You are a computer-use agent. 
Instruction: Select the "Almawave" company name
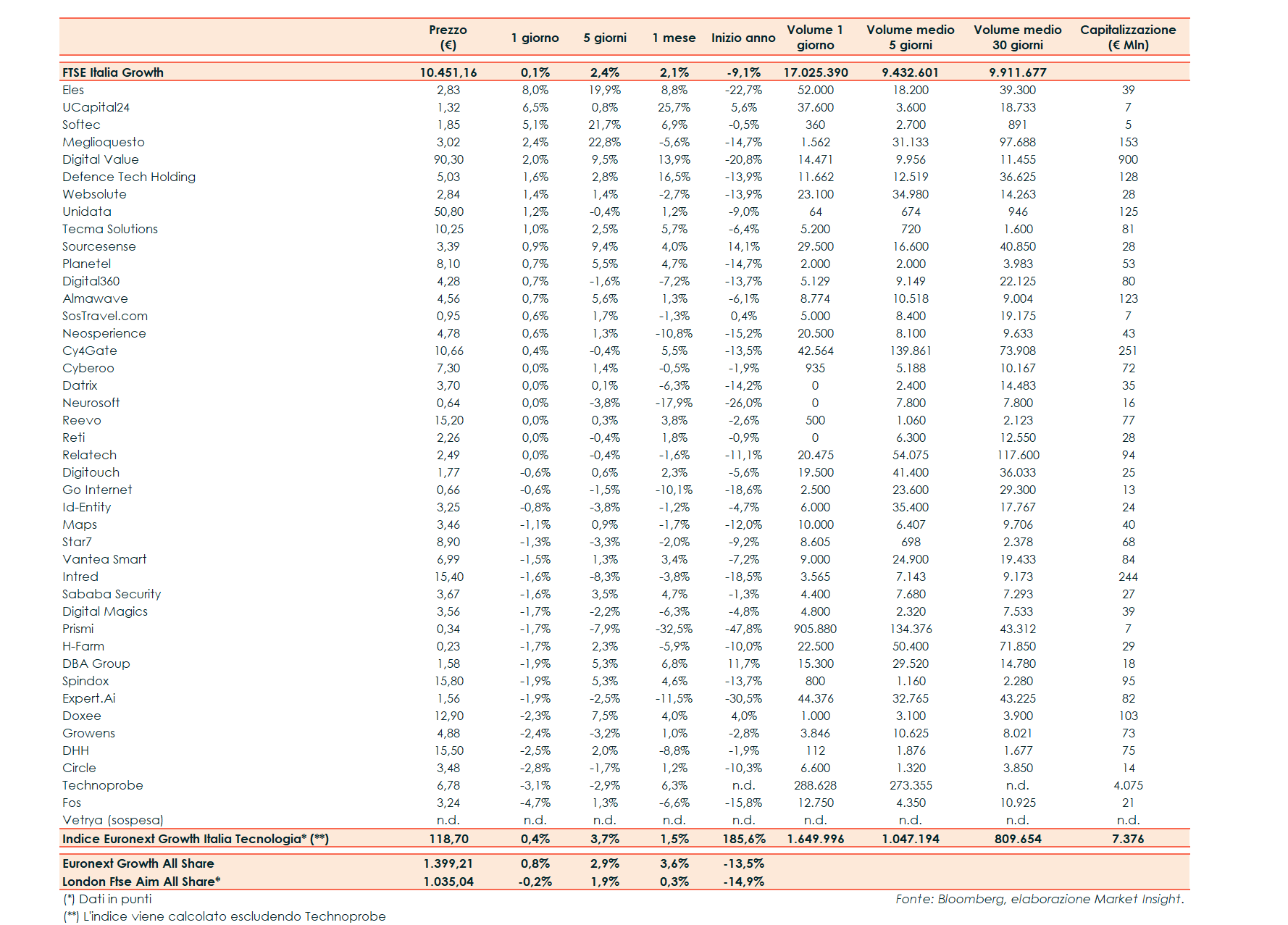[x=95, y=298]
